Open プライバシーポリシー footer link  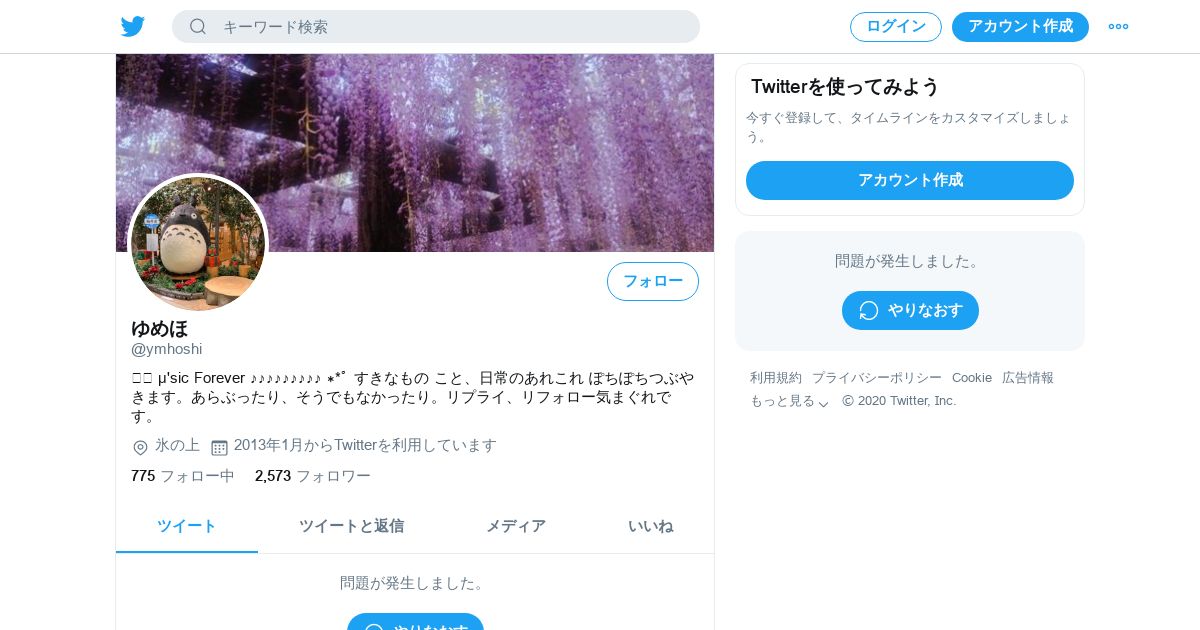tap(877, 377)
